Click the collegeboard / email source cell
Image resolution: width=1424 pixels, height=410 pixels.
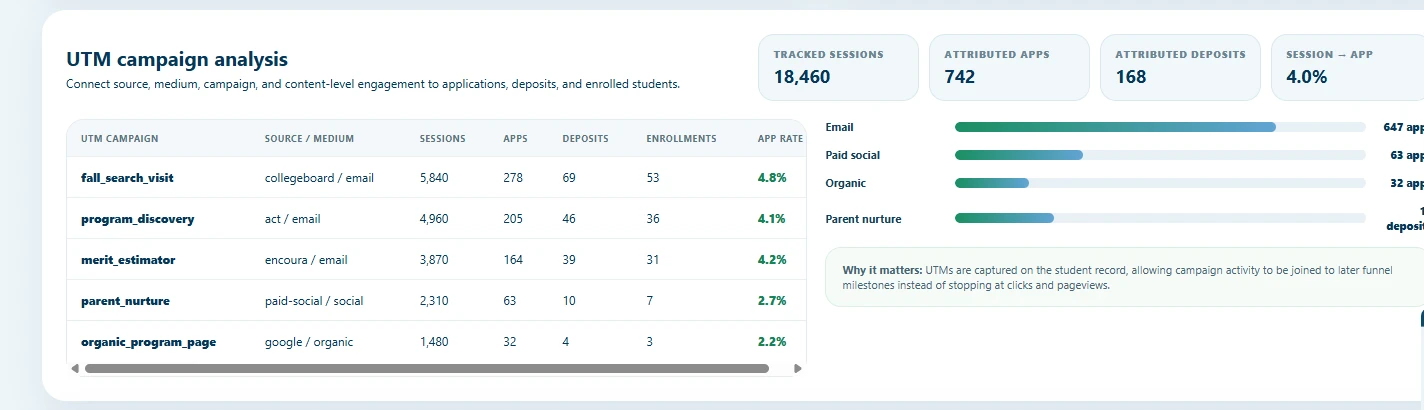click(x=319, y=178)
